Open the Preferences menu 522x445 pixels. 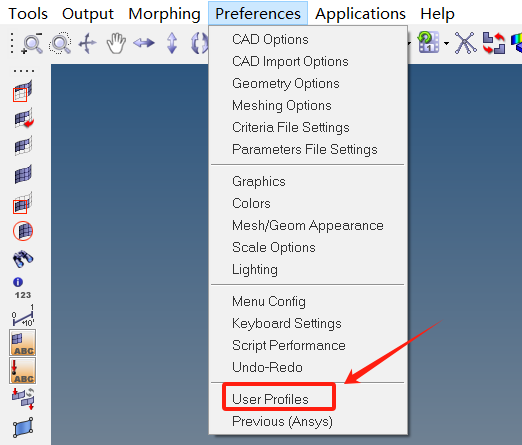[x=258, y=14]
